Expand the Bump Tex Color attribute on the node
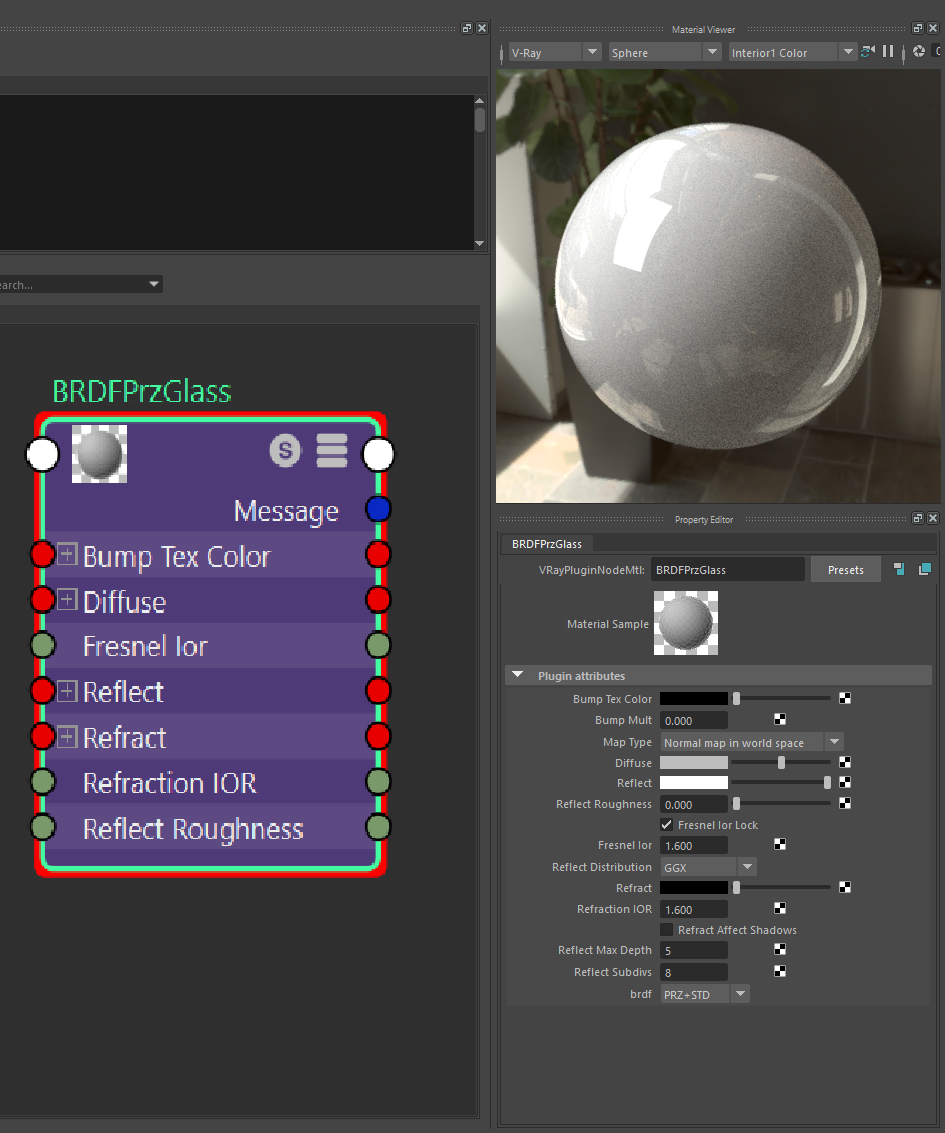The height and width of the screenshot is (1133, 945). point(66,554)
